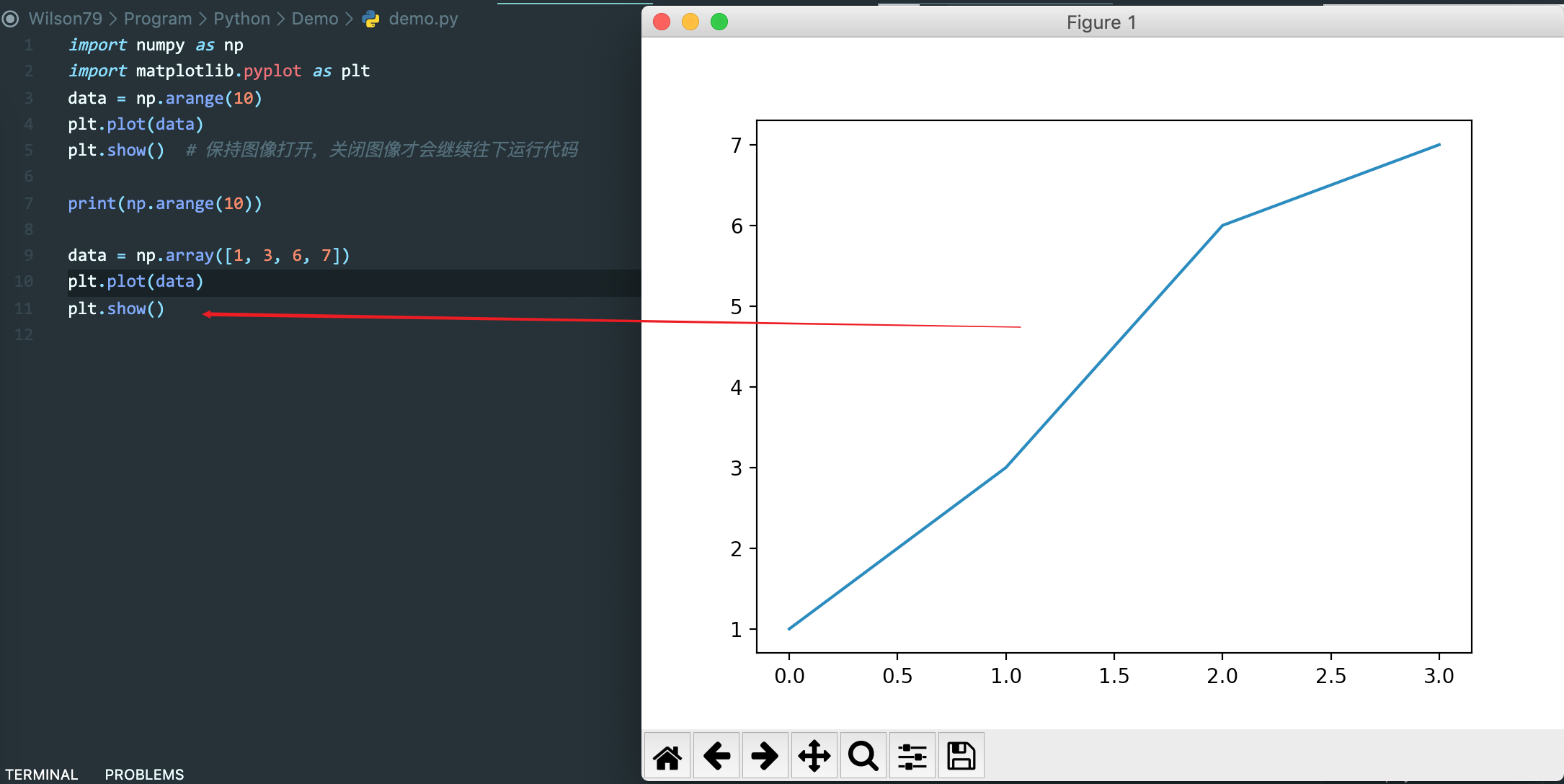Click the Python breadcrumb segment
Screen dimensions: 1564x784
point(241,19)
